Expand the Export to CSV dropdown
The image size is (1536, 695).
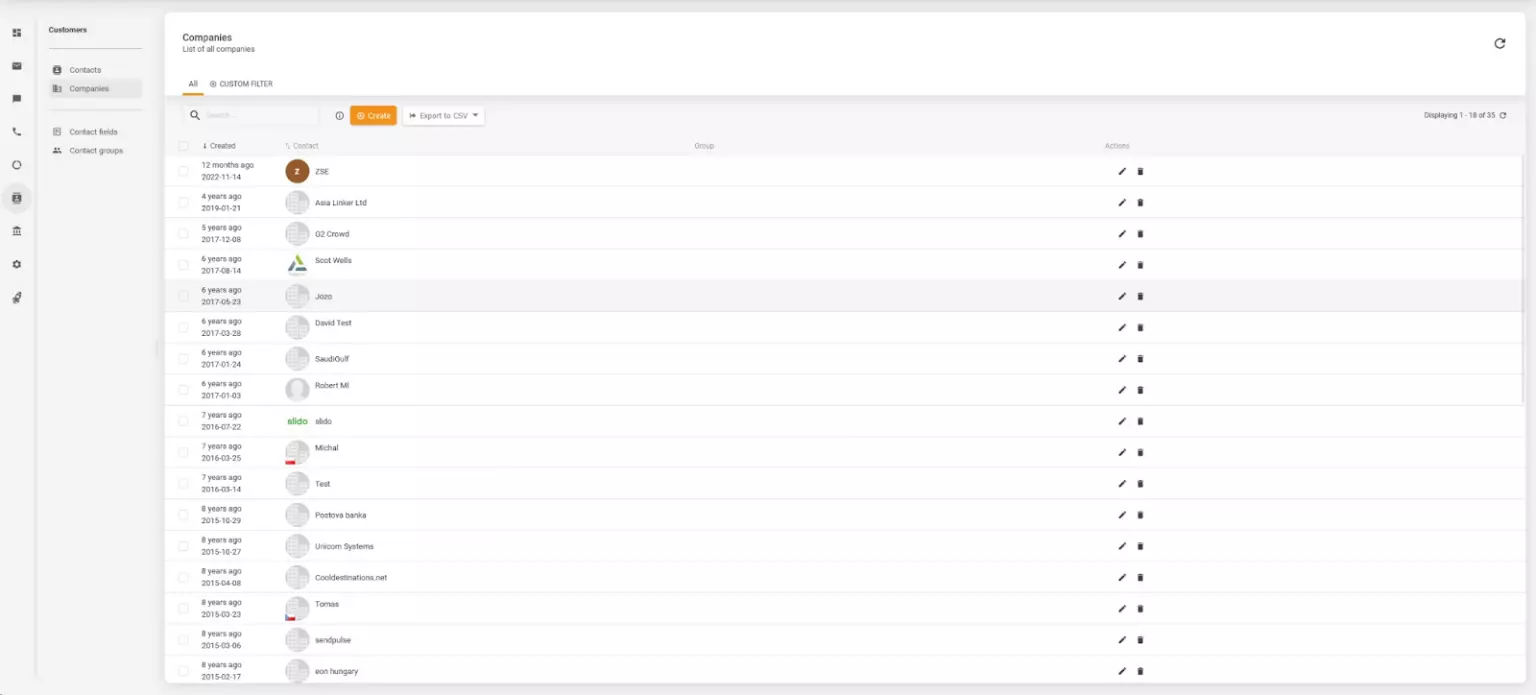click(474, 115)
